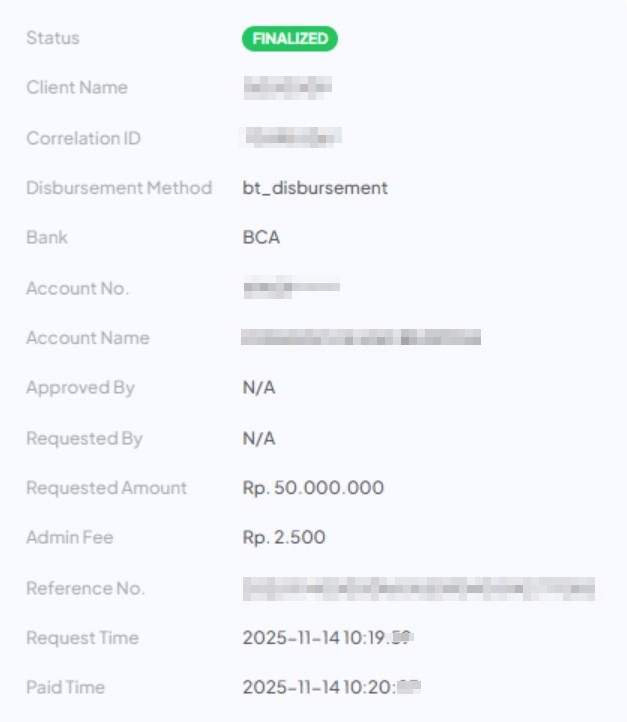Select the Correlation ID label
Screen dimensions: 627x722
coord(83,138)
